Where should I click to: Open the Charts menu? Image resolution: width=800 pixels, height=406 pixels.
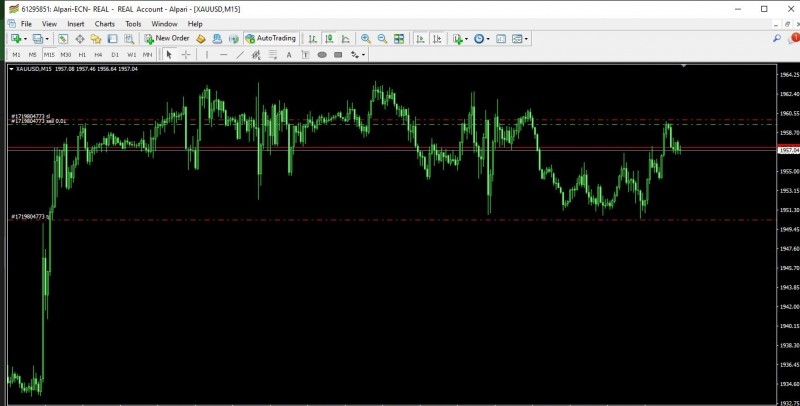coord(105,24)
